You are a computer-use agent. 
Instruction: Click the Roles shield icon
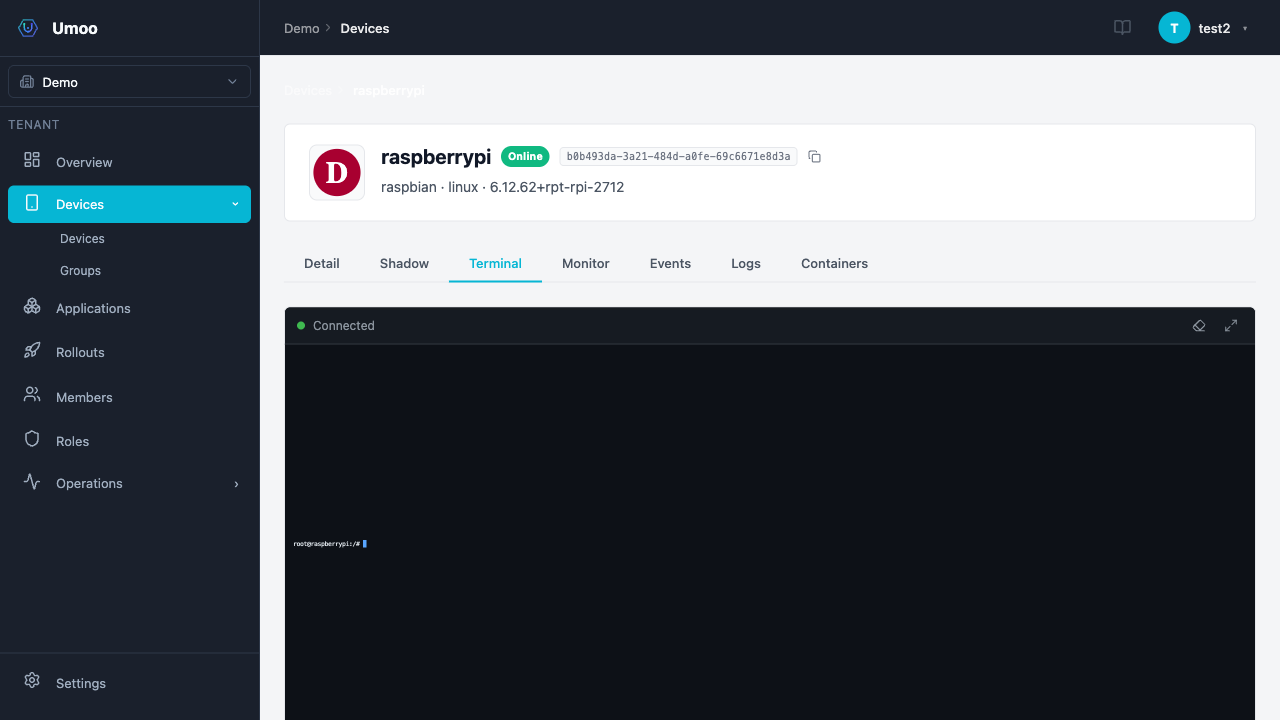32,440
